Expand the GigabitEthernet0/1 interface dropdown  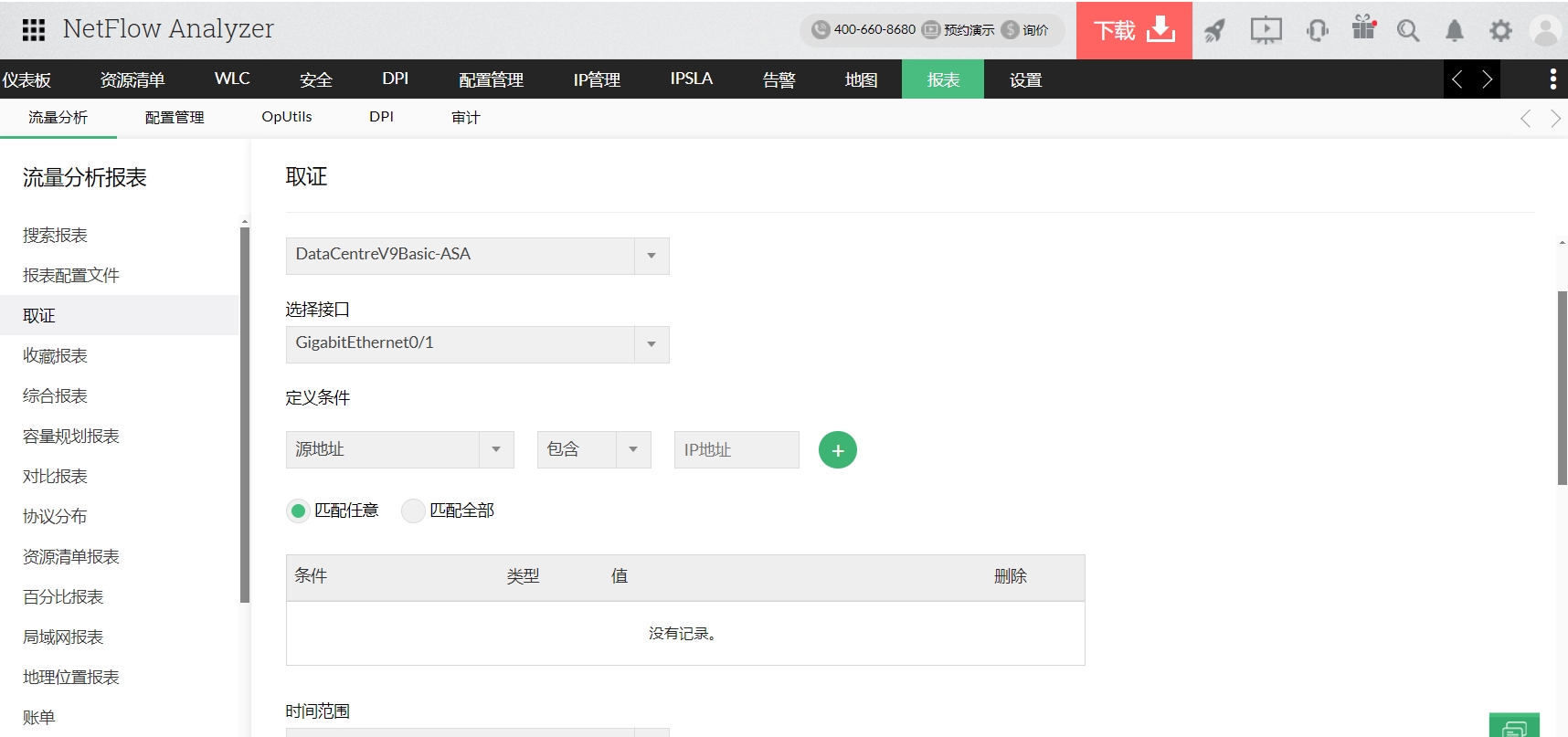pyautogui.click(x=477, y=344)
